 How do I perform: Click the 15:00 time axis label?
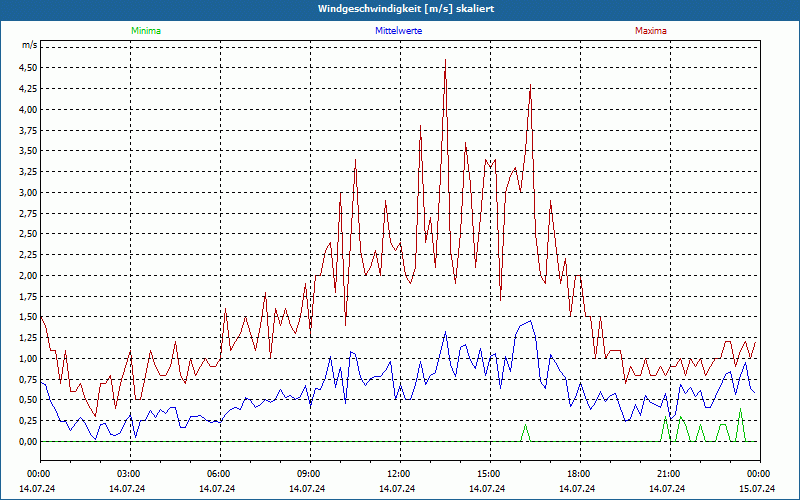(489, 474)
